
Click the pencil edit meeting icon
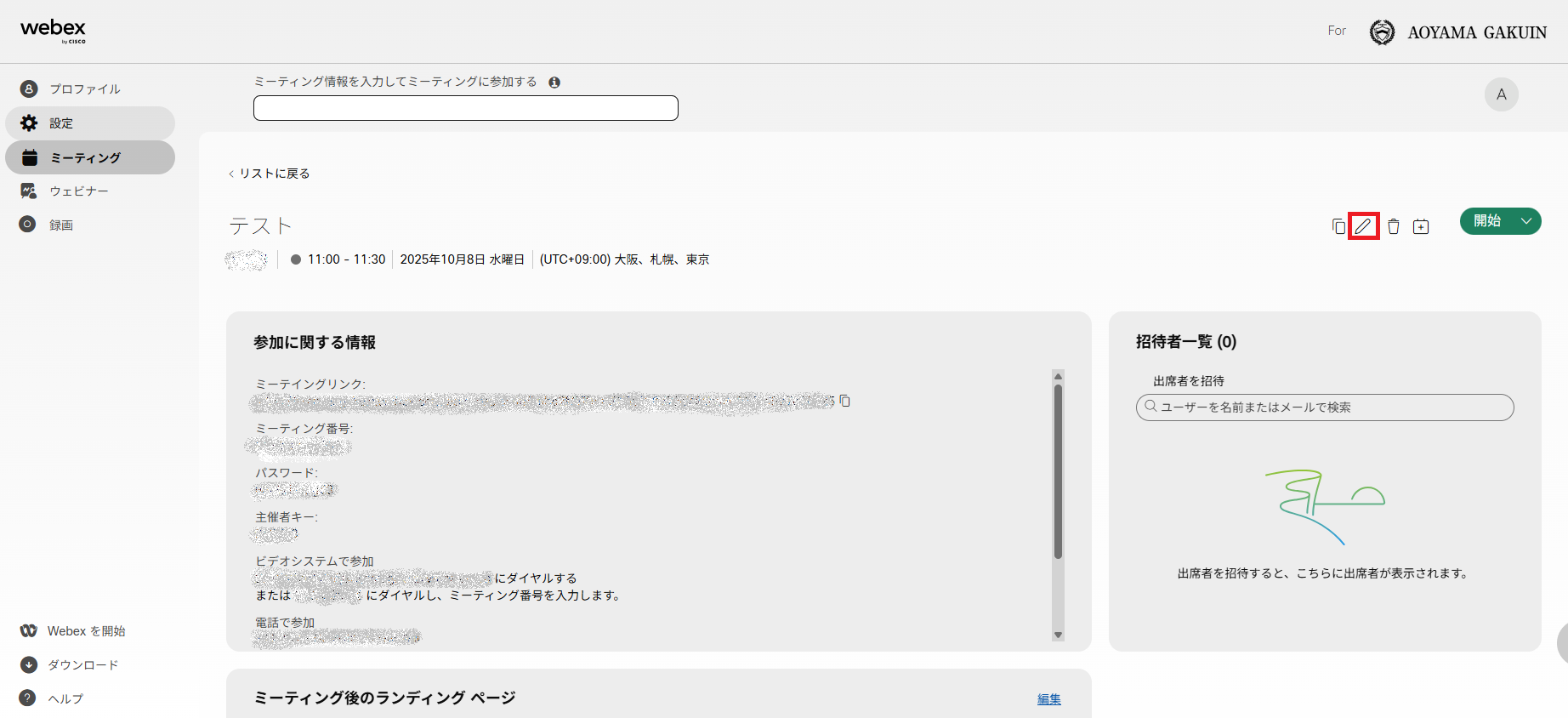pos(1363,226)
